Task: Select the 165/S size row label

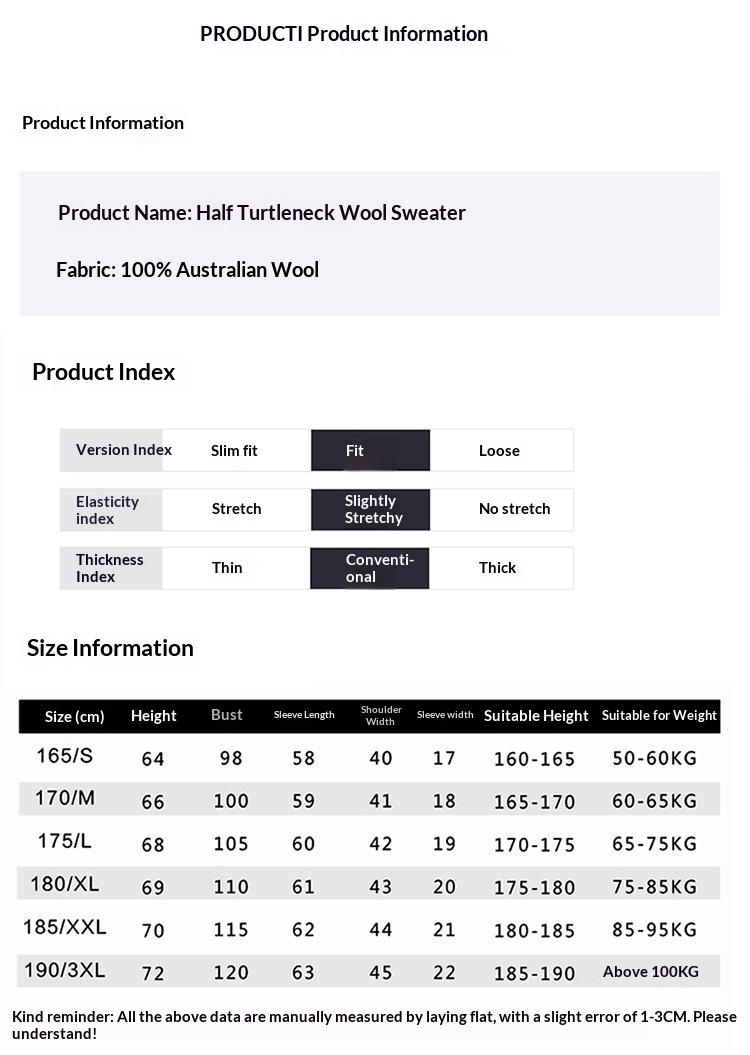Action: [64, 756]
